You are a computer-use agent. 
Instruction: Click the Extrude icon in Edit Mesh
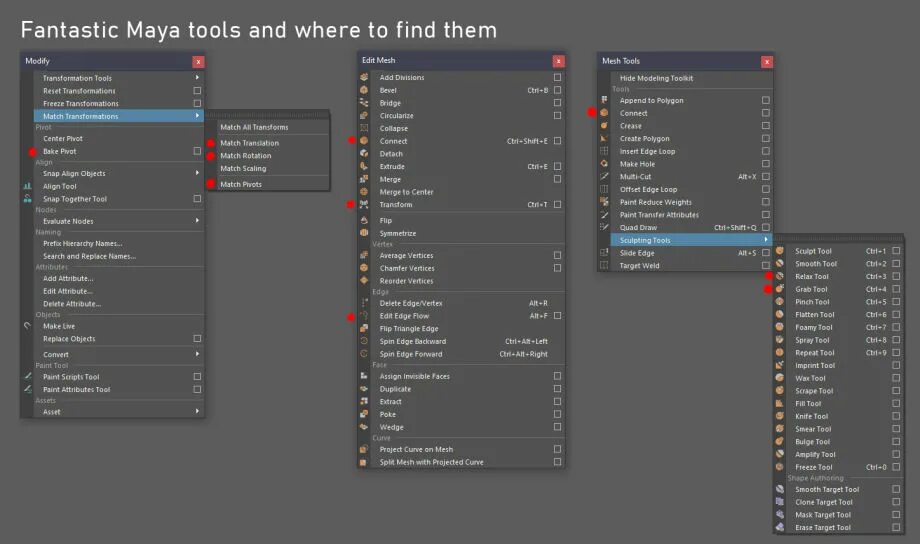[364, 166]
